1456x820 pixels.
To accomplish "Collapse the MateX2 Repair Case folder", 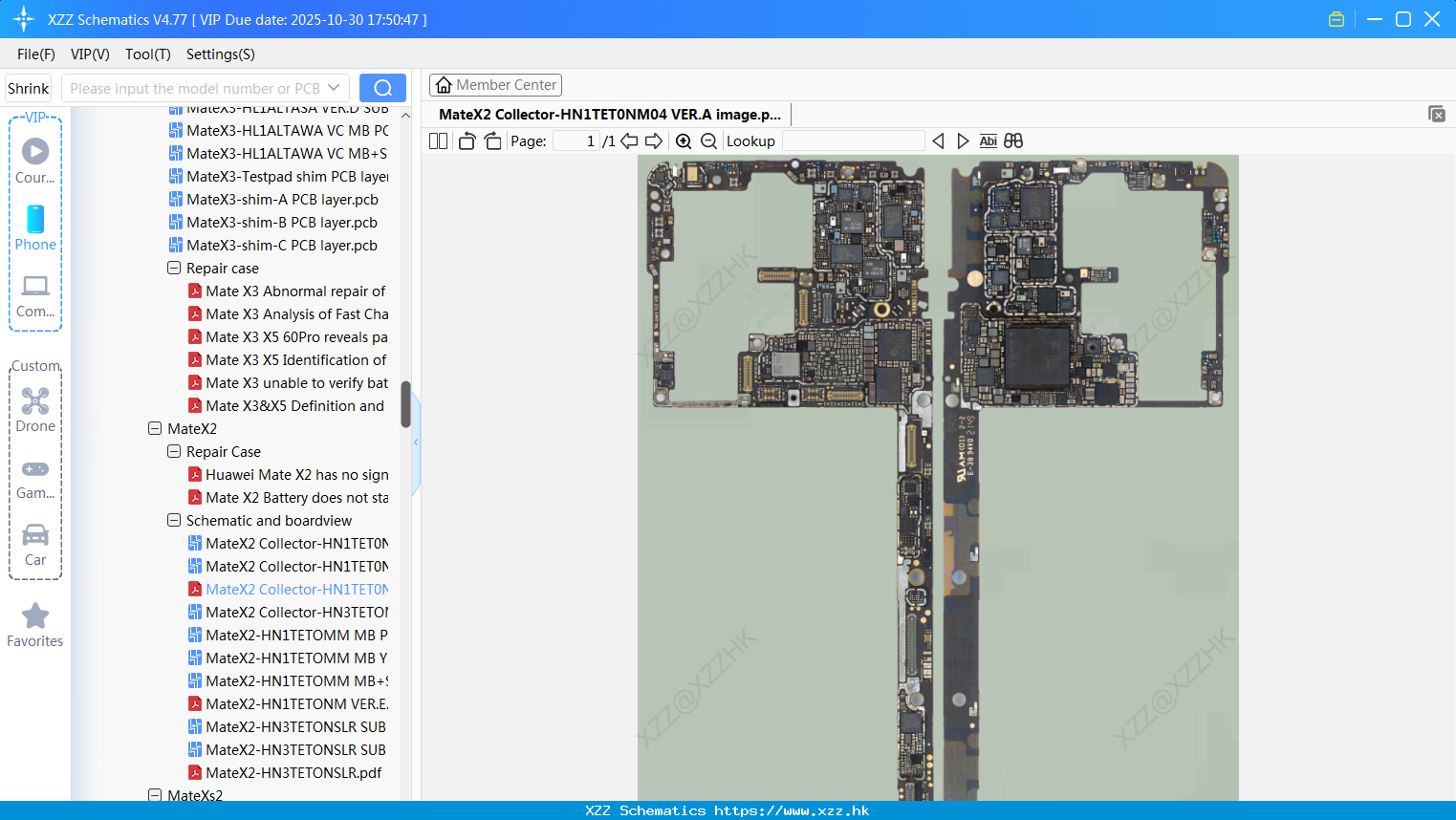I will (174, 452).
